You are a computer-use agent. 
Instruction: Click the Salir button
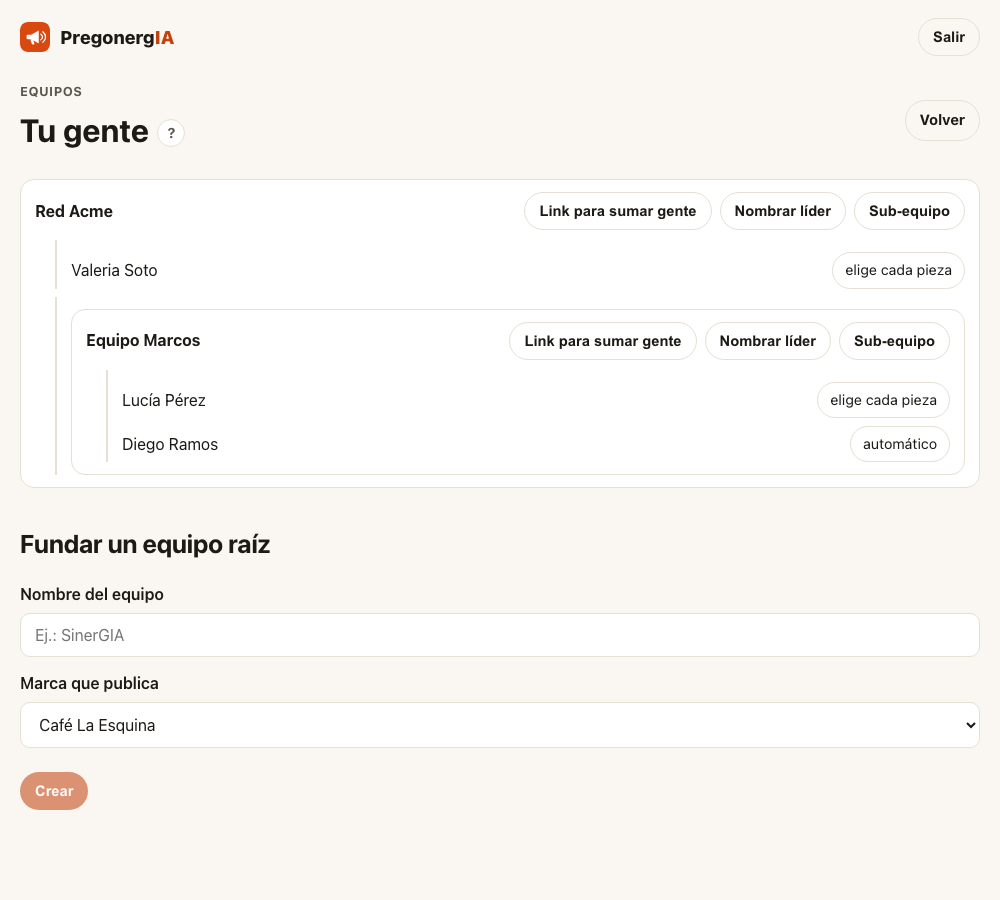(948, 37)
